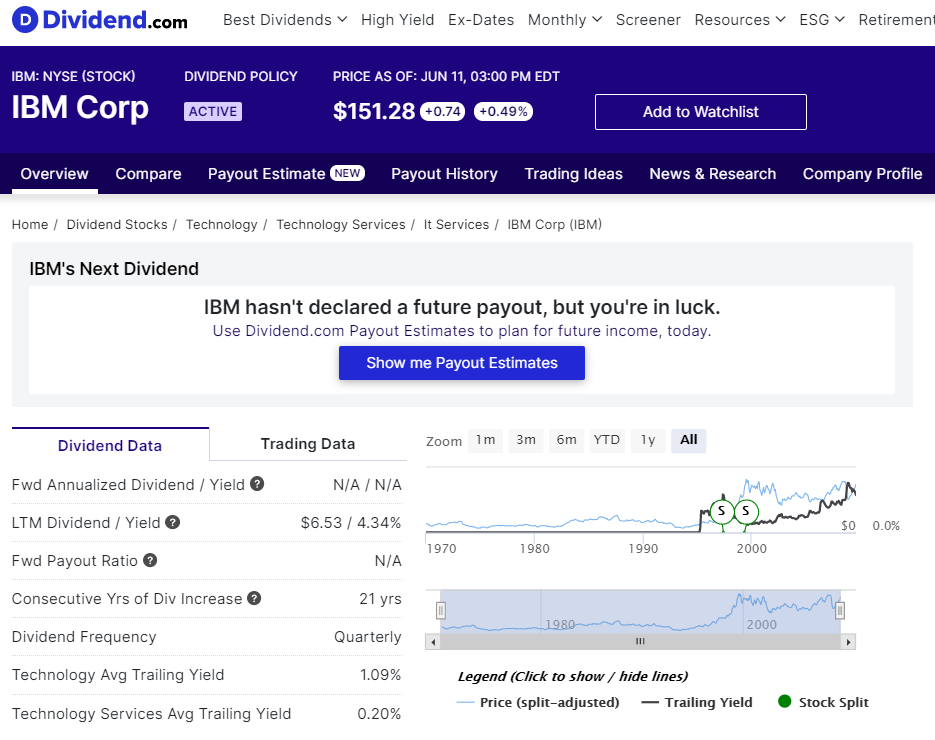Click the +0.49% percent change badge
This screenshot has height=740, width=935.
(503, 112)
